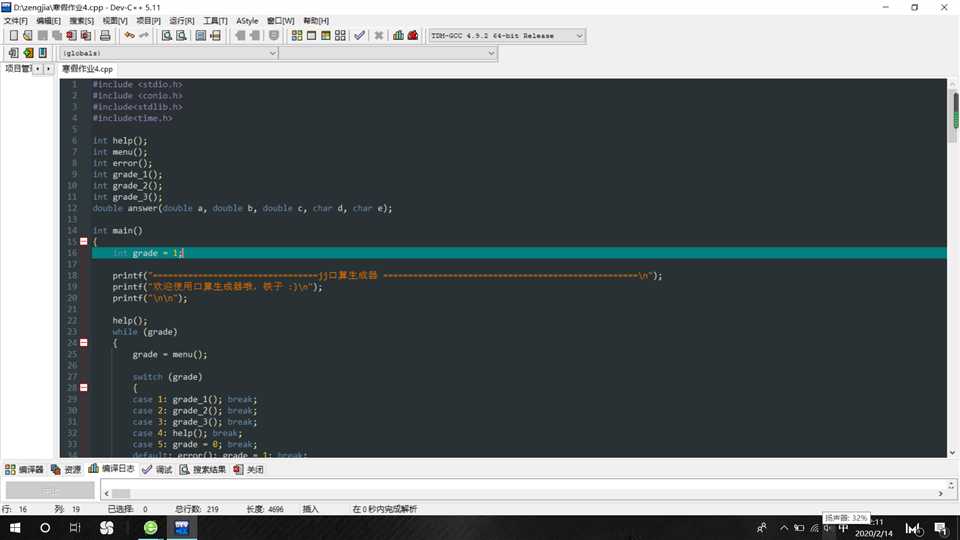Click the left arrow beside project manager tab
Image resolution: width=960 pixels, height=540 pixels.
click(37, 69)
